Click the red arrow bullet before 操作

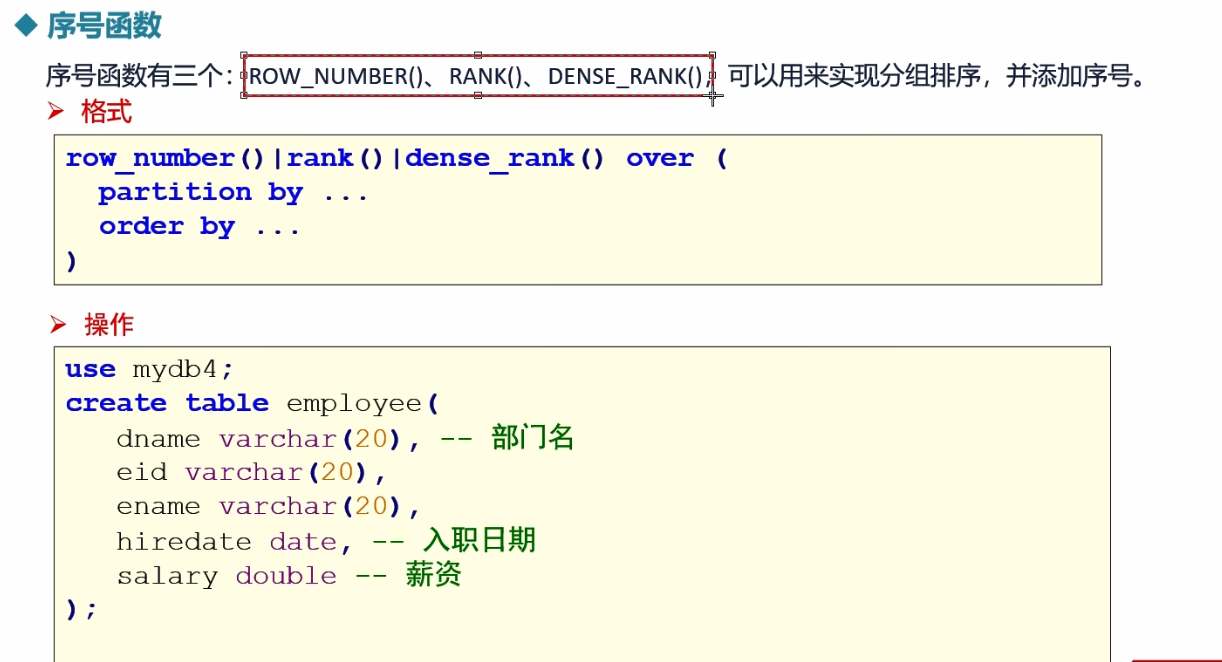58,324
